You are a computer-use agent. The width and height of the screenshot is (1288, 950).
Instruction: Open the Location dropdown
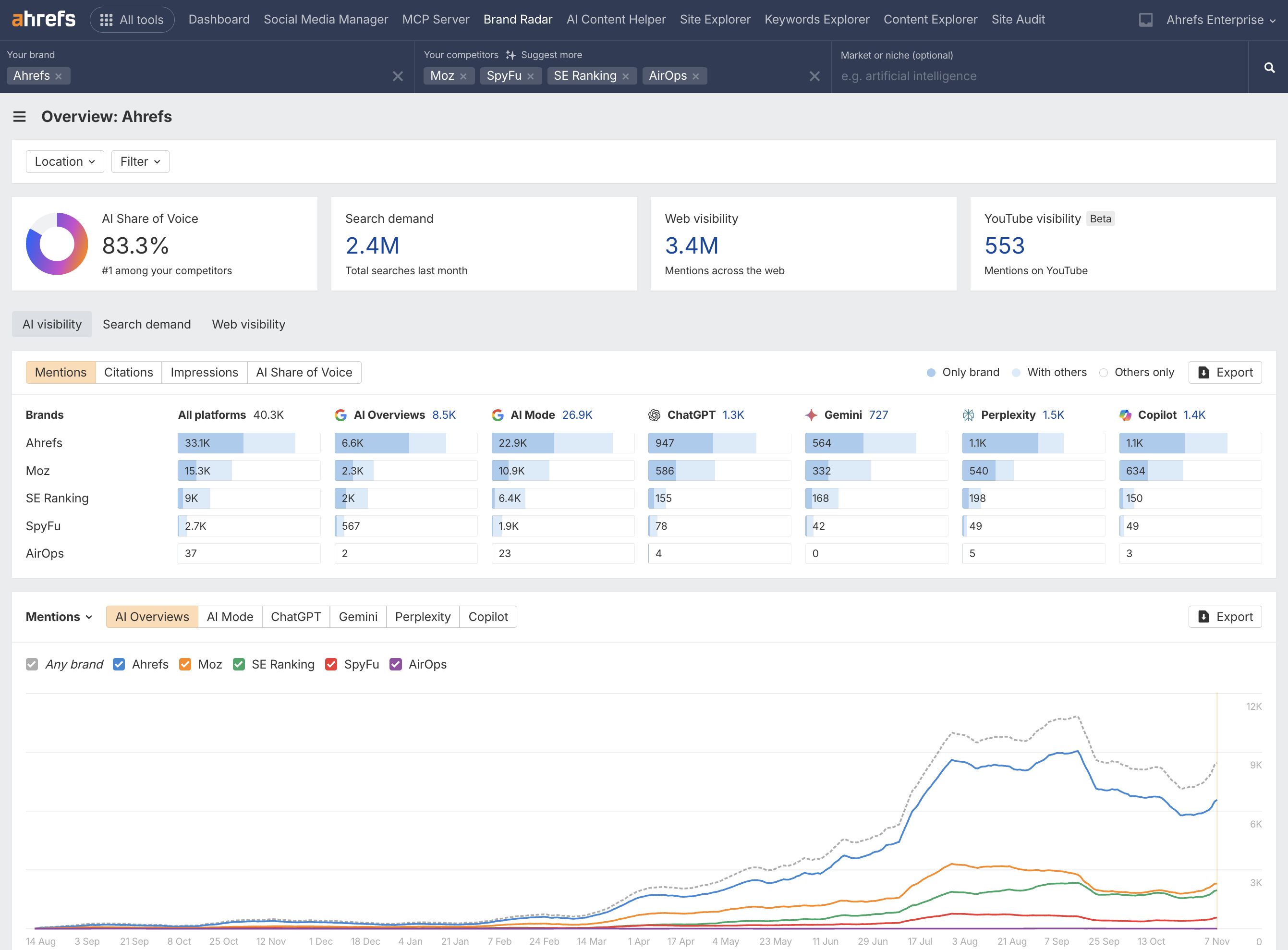click(64, 161)
